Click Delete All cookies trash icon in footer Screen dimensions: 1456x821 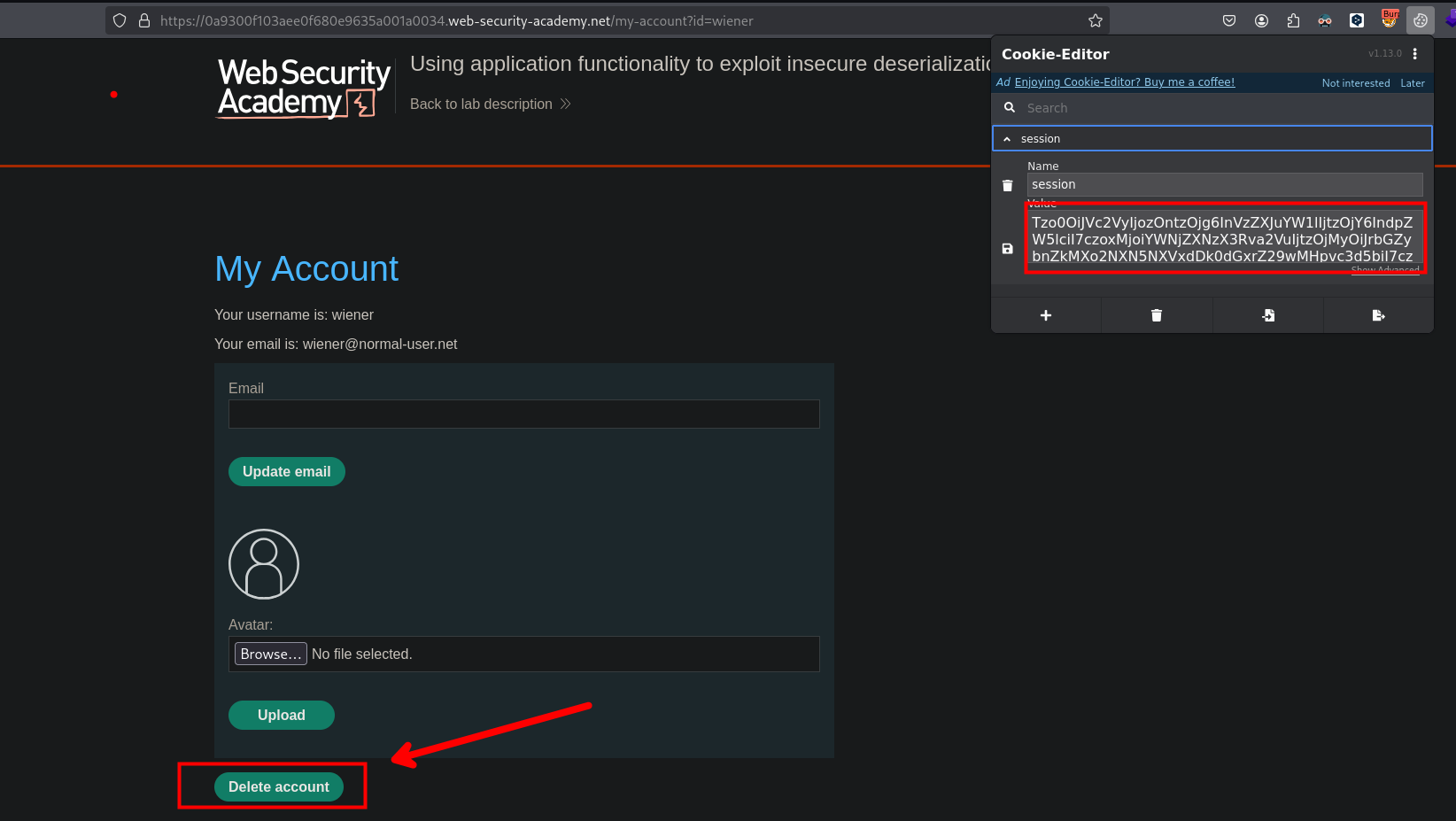point(1157,315)
